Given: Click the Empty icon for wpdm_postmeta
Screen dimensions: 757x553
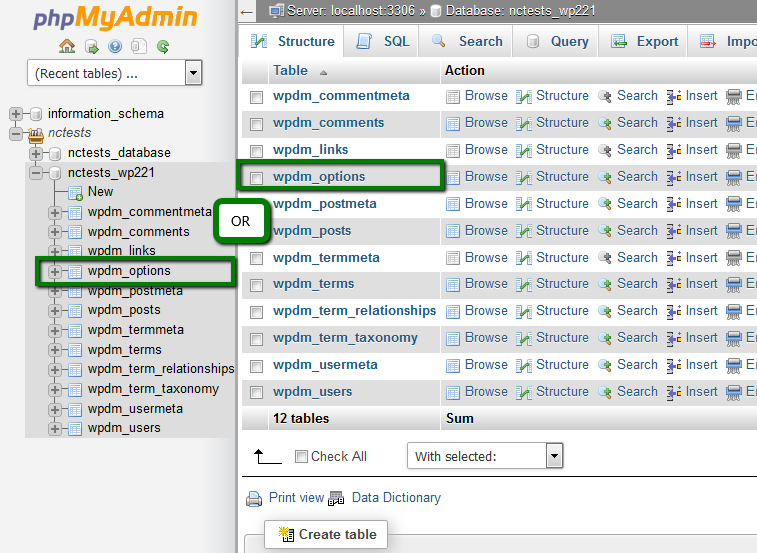Looking at the screenshot, I should (734, 204).
